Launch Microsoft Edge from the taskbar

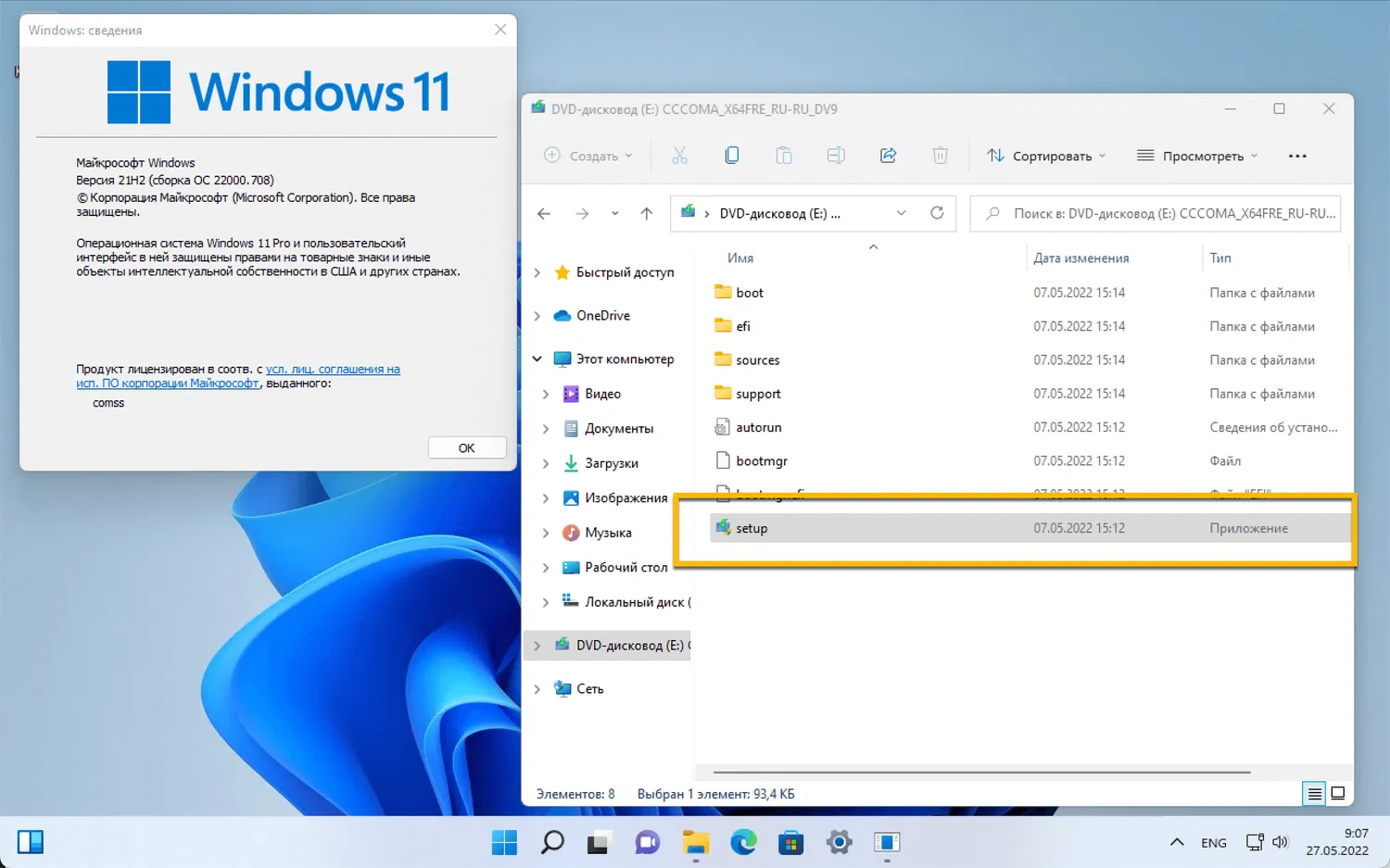tap(743, 842)
